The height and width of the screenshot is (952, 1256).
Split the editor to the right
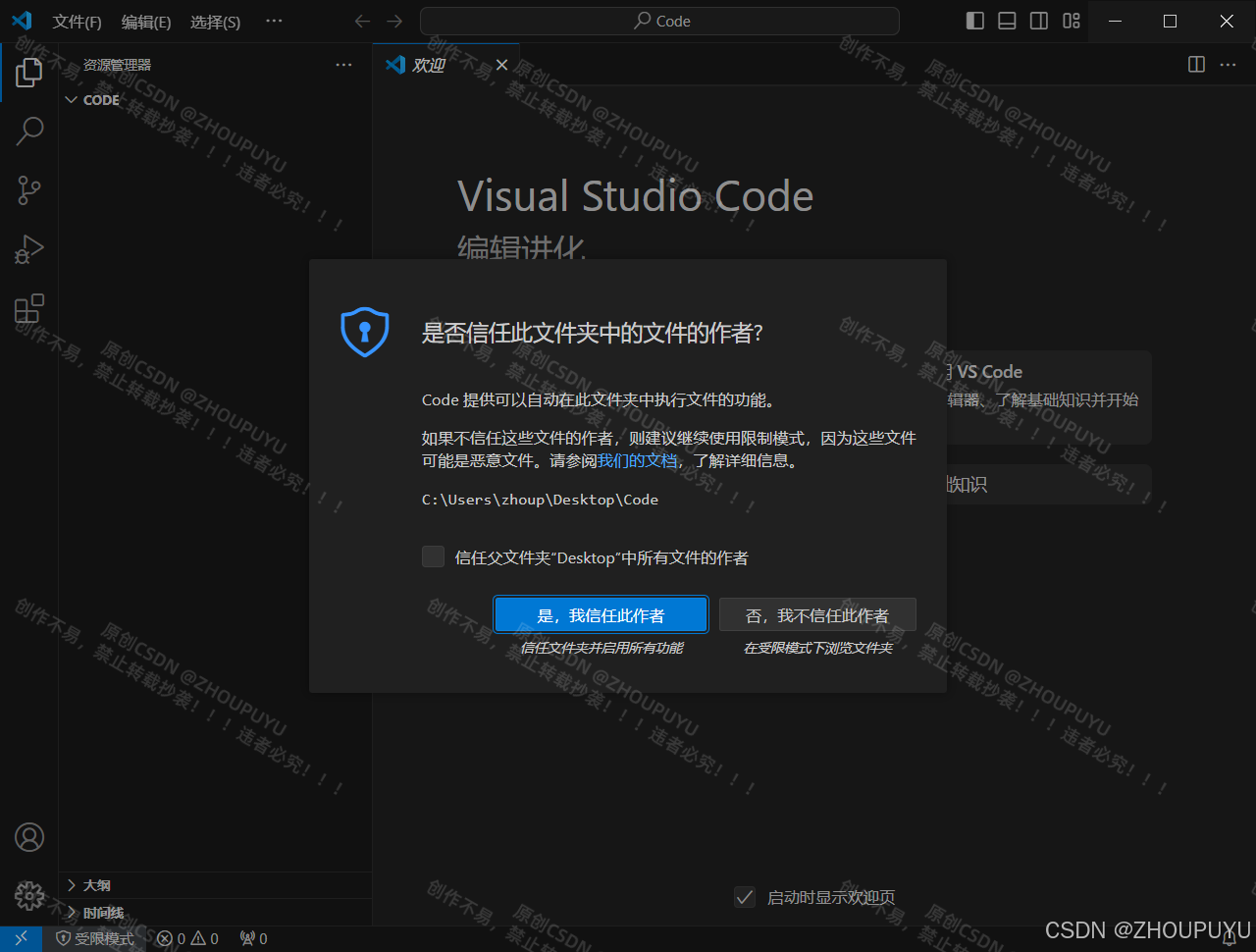tap(1196, 64)
